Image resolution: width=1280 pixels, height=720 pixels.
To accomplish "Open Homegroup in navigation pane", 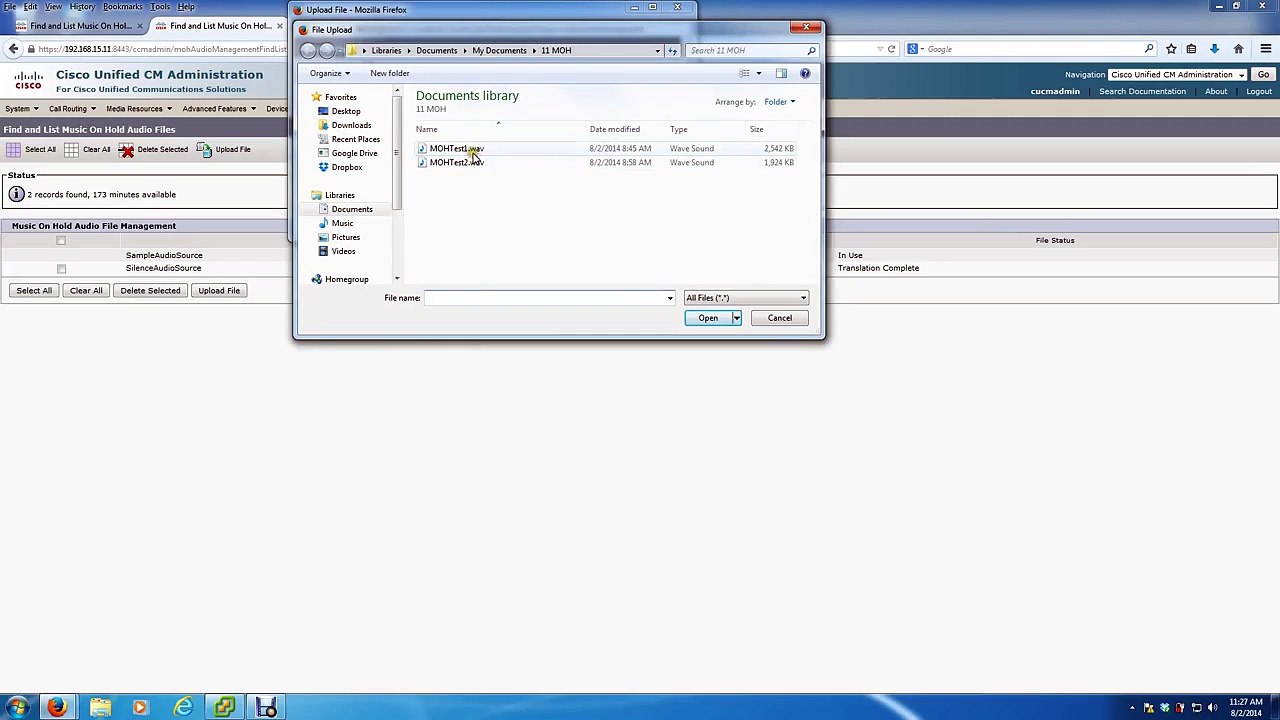I will [x=346, y=279].
